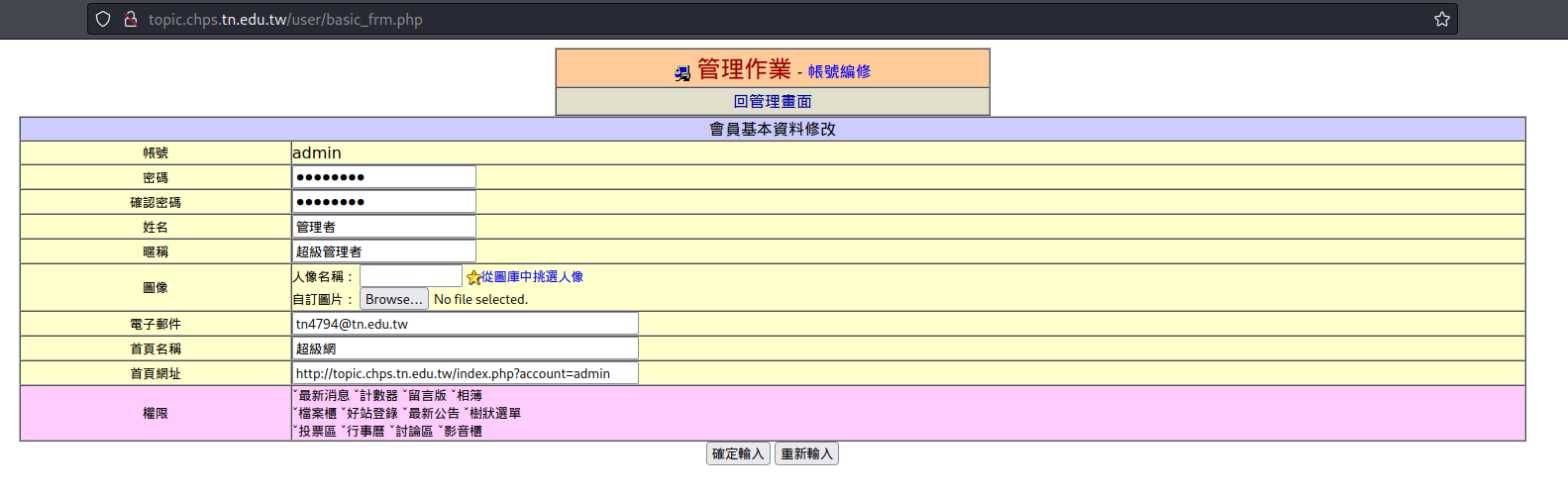Click the browser address bar URL

pyautogui.click(x=285, y=19)
